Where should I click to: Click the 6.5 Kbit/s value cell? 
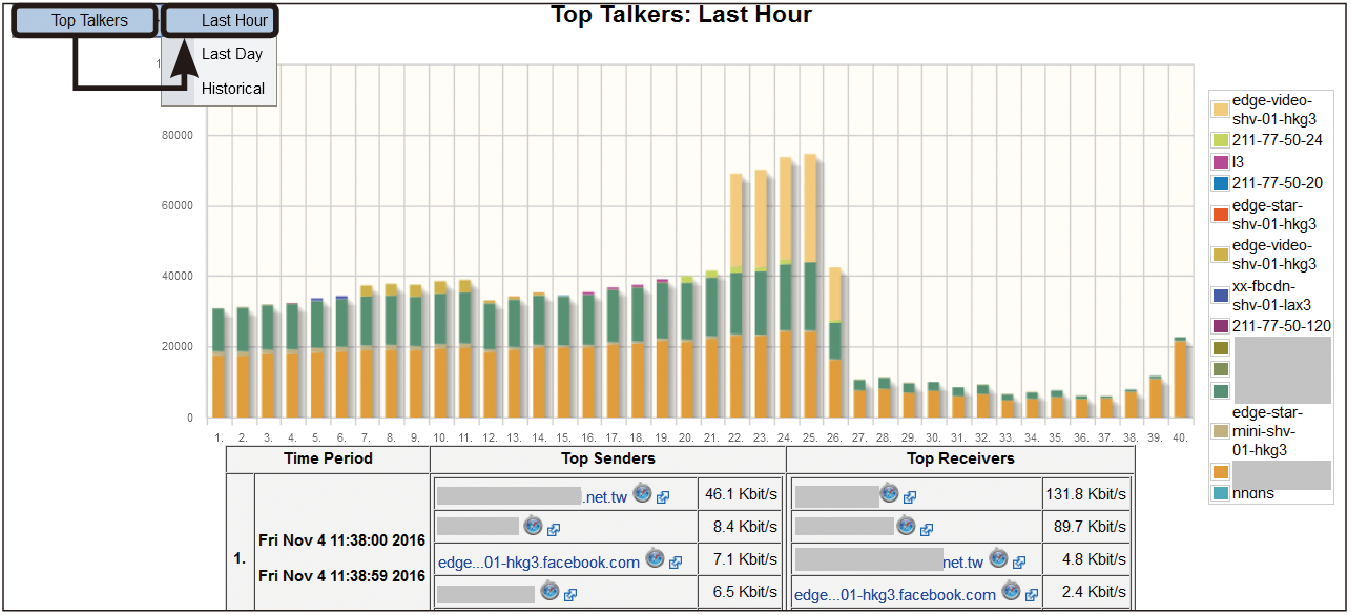pos(741,593)
